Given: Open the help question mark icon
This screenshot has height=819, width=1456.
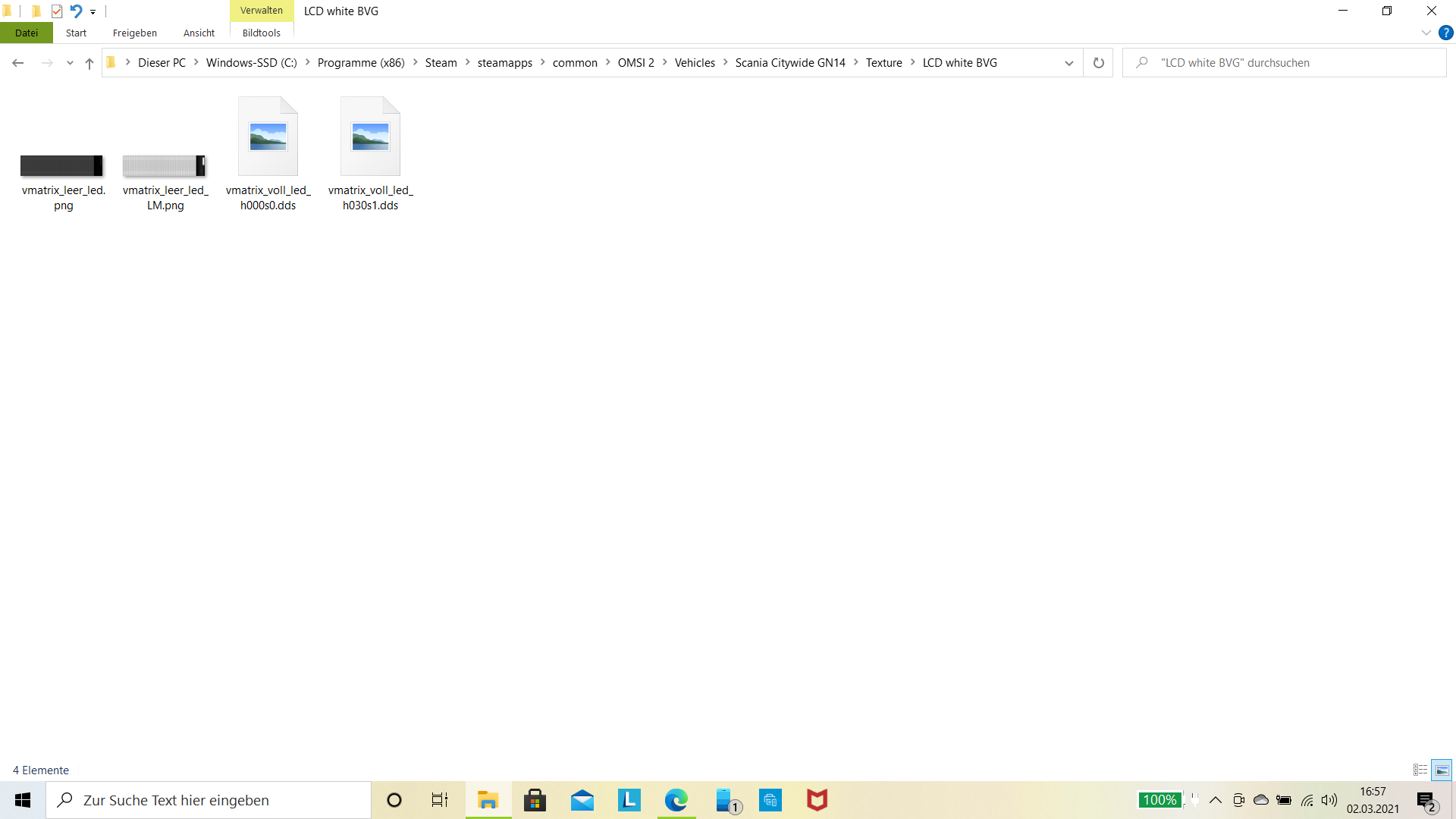Looking at the screenshot, I should pyautogui.click(x=1445, y=33).
